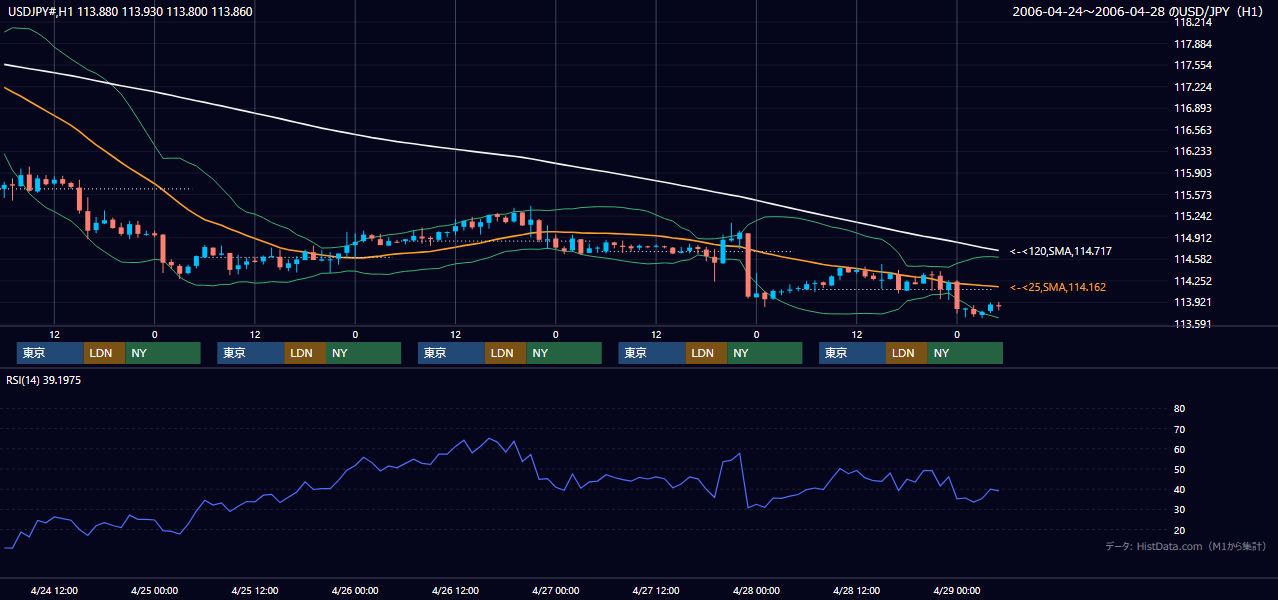Screen dimensions: 1278x600
Task: Click price axis label 118.214
Action: click(x=1192, y=22)
